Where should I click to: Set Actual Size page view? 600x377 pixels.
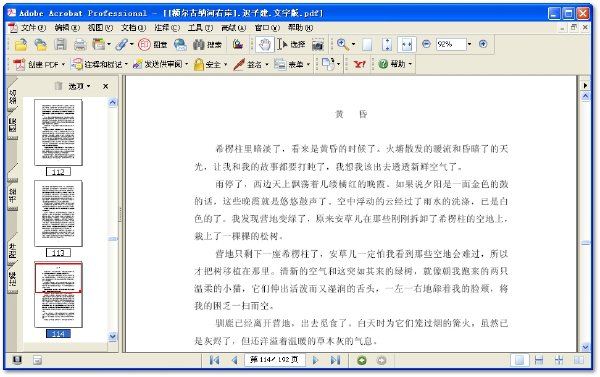click(x=367, y=45)
